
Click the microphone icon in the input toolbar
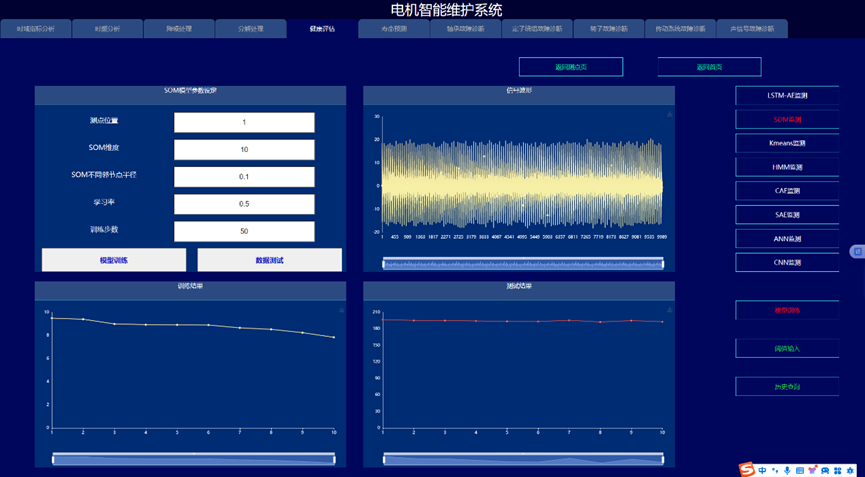coord(787,470)
